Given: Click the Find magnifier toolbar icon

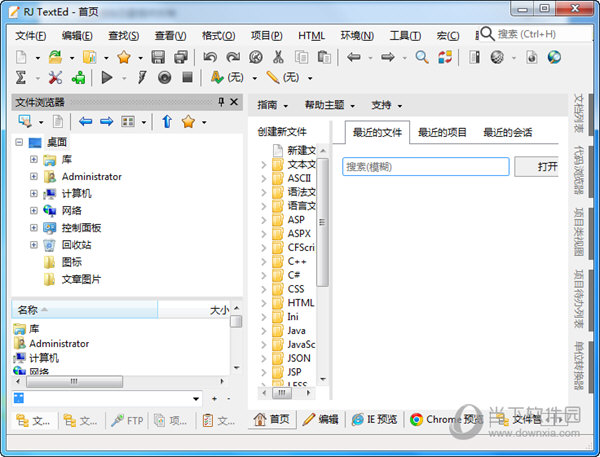Looking at the screenshot, I should [x=422, y=57].
